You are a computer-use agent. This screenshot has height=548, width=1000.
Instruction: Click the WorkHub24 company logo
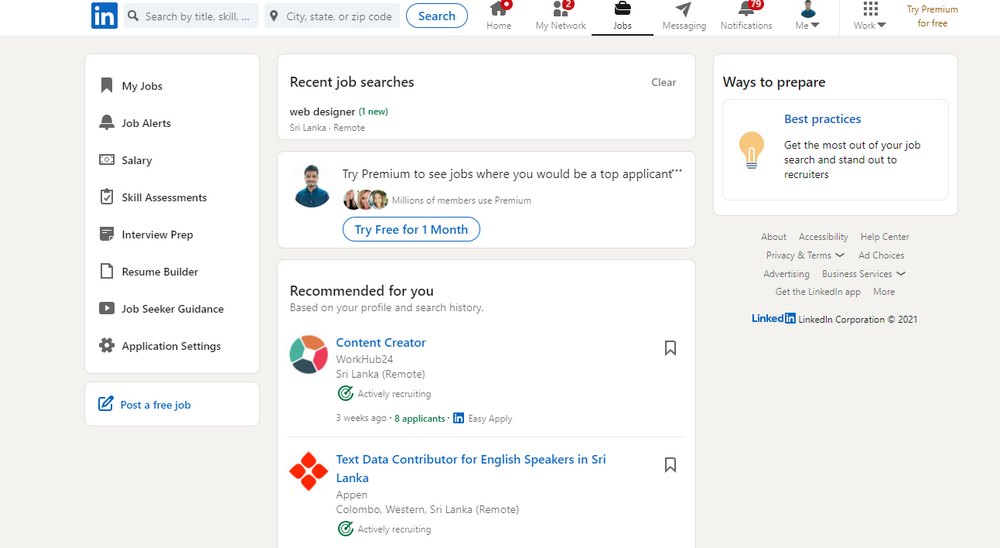pyautogui.click(x=309, y=354)
